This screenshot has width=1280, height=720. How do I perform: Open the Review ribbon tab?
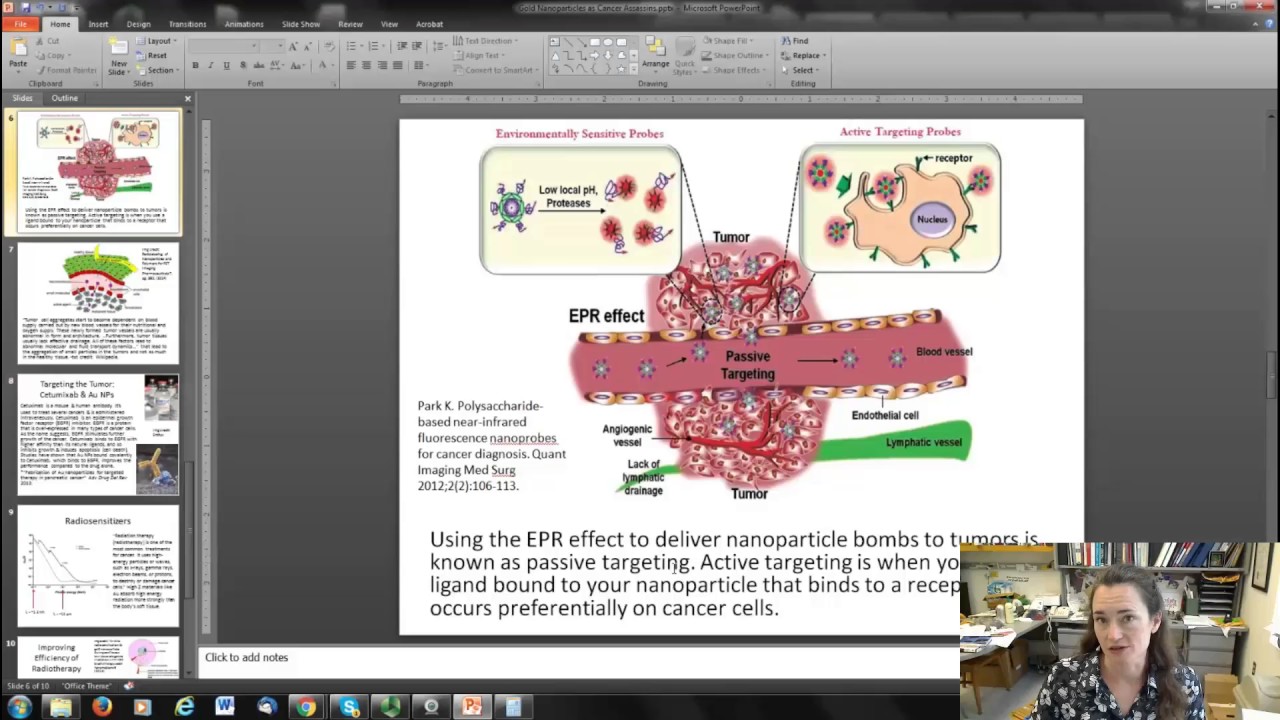(x=350, y=24)
